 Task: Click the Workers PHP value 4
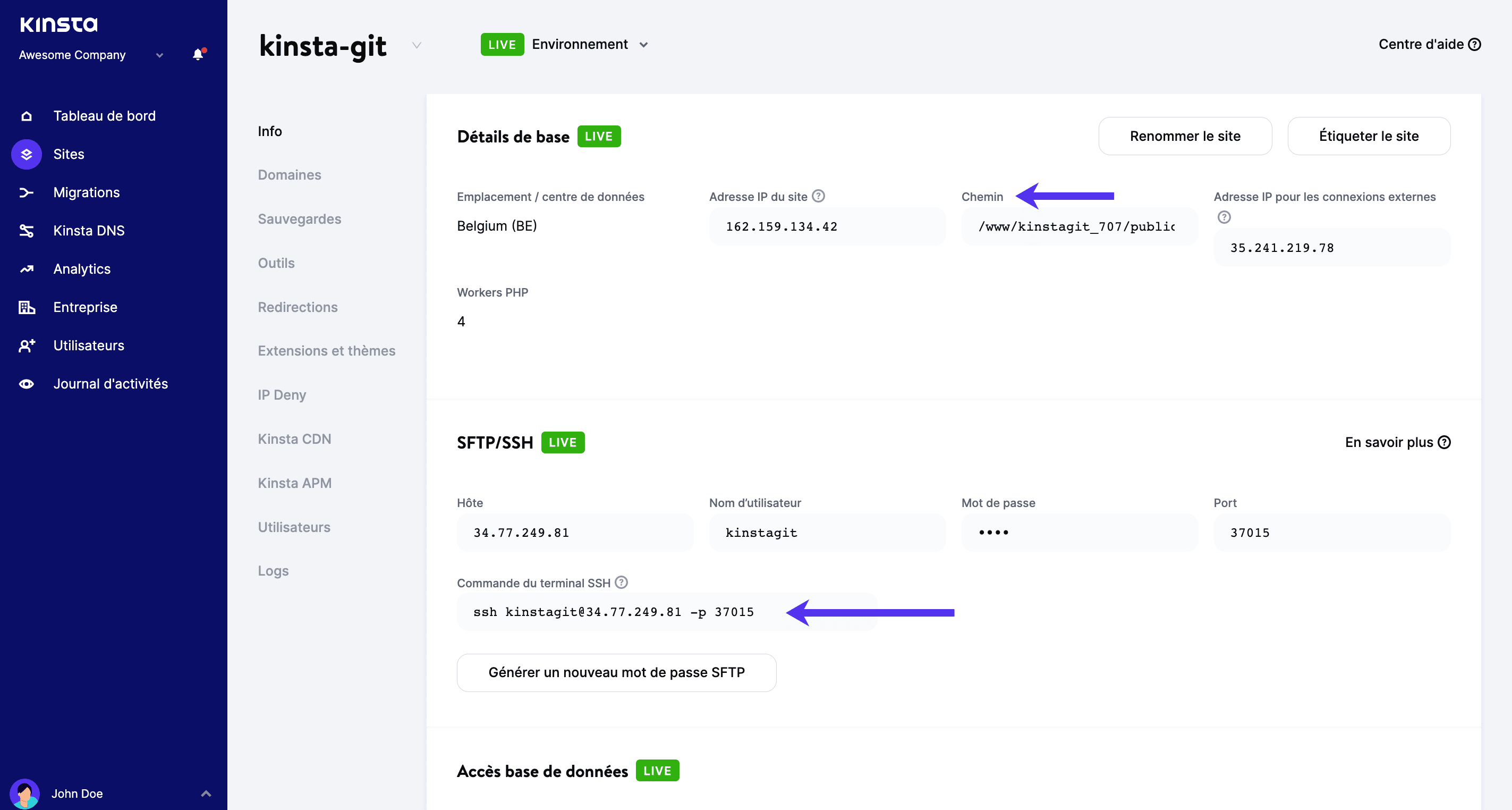(461, 322)
